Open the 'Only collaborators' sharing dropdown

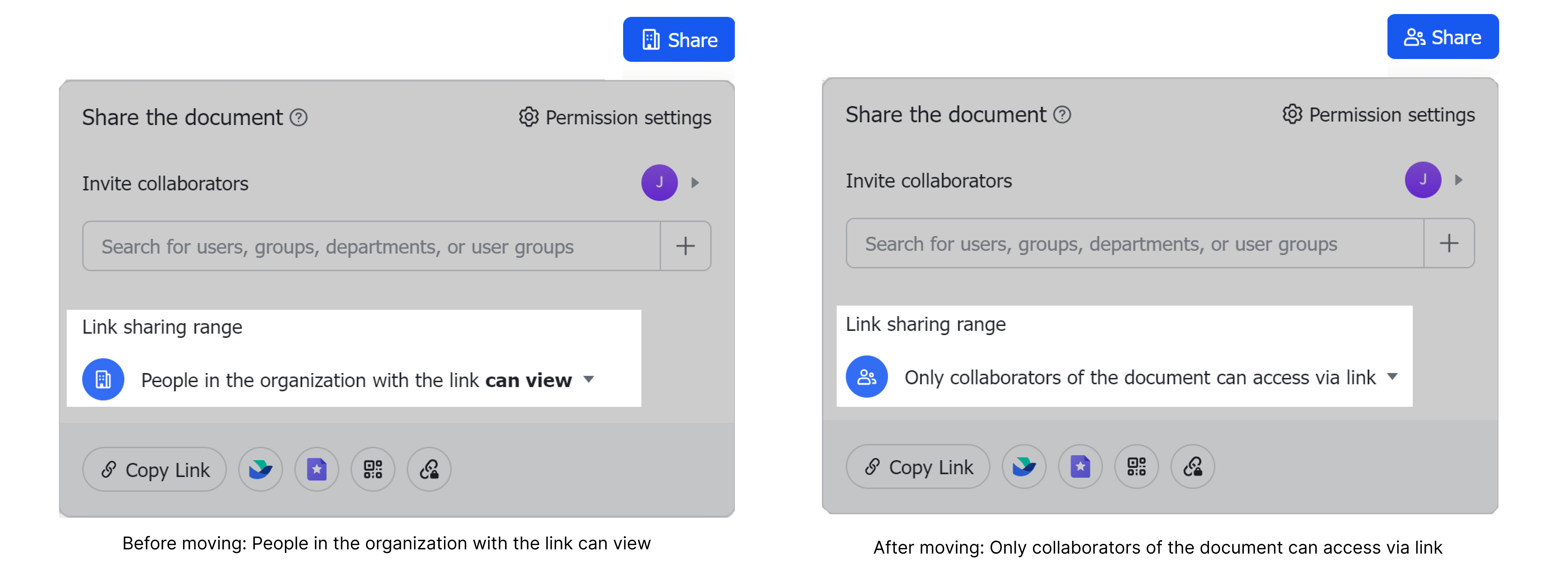(1151, 377)
